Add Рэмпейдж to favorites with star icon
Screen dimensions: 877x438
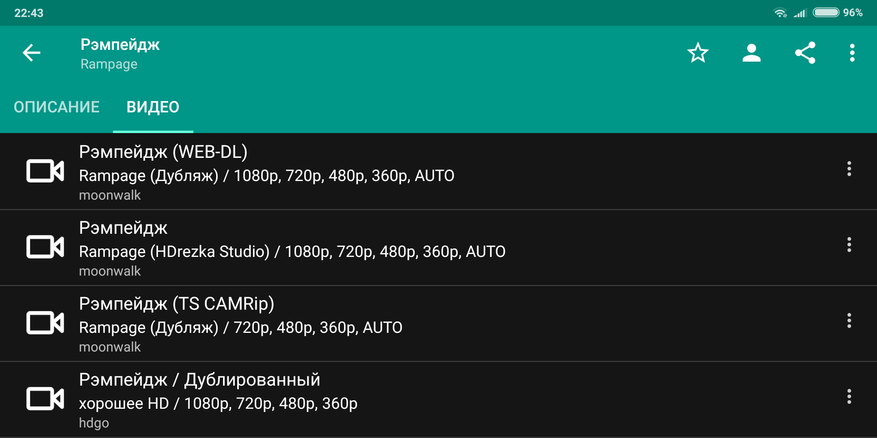(x=697, y=53)
